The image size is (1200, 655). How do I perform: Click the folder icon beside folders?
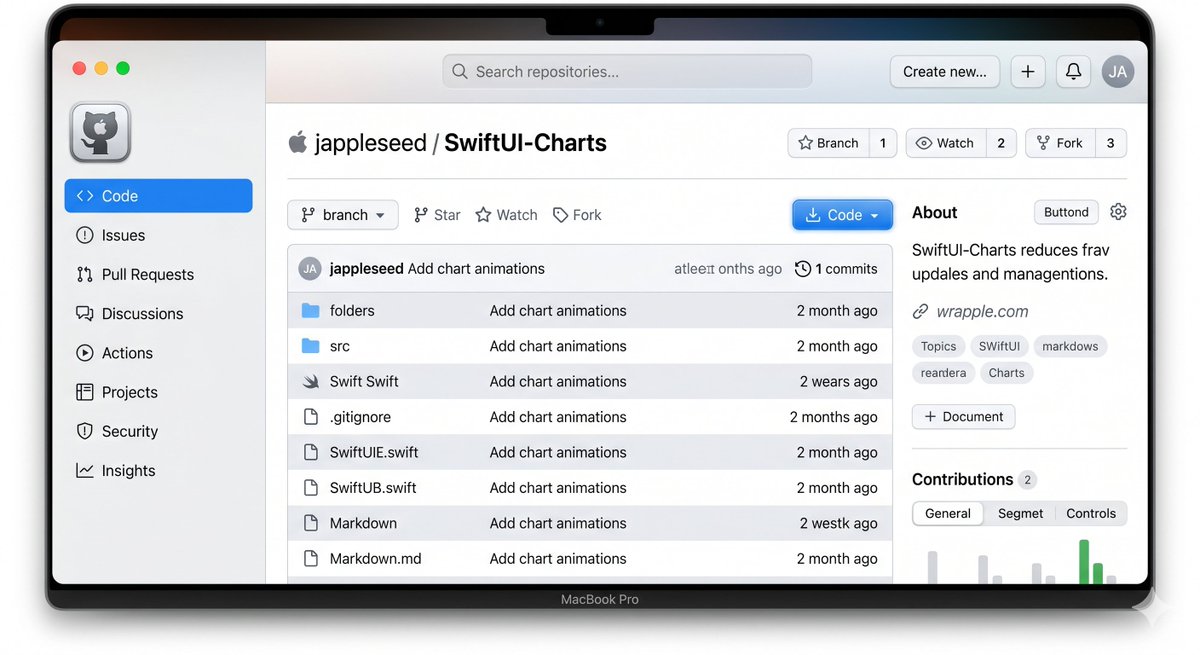tap(310, 311)
